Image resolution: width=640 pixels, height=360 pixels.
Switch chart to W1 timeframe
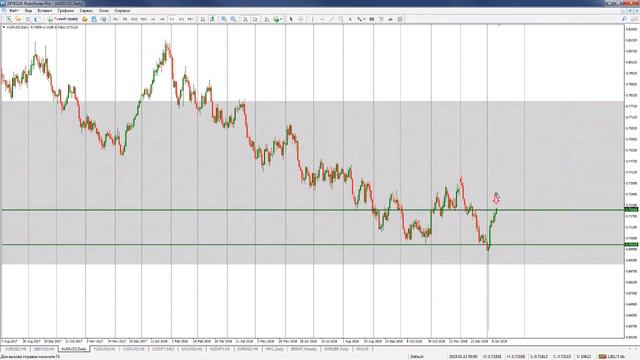[181, 19]
